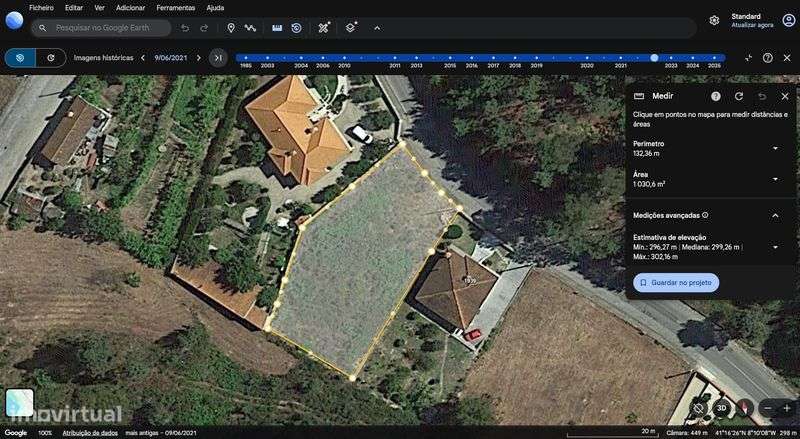This screenshot has width=800, height=439.
Task: Toggle the ruler measure tool
Action: point(277,28)
